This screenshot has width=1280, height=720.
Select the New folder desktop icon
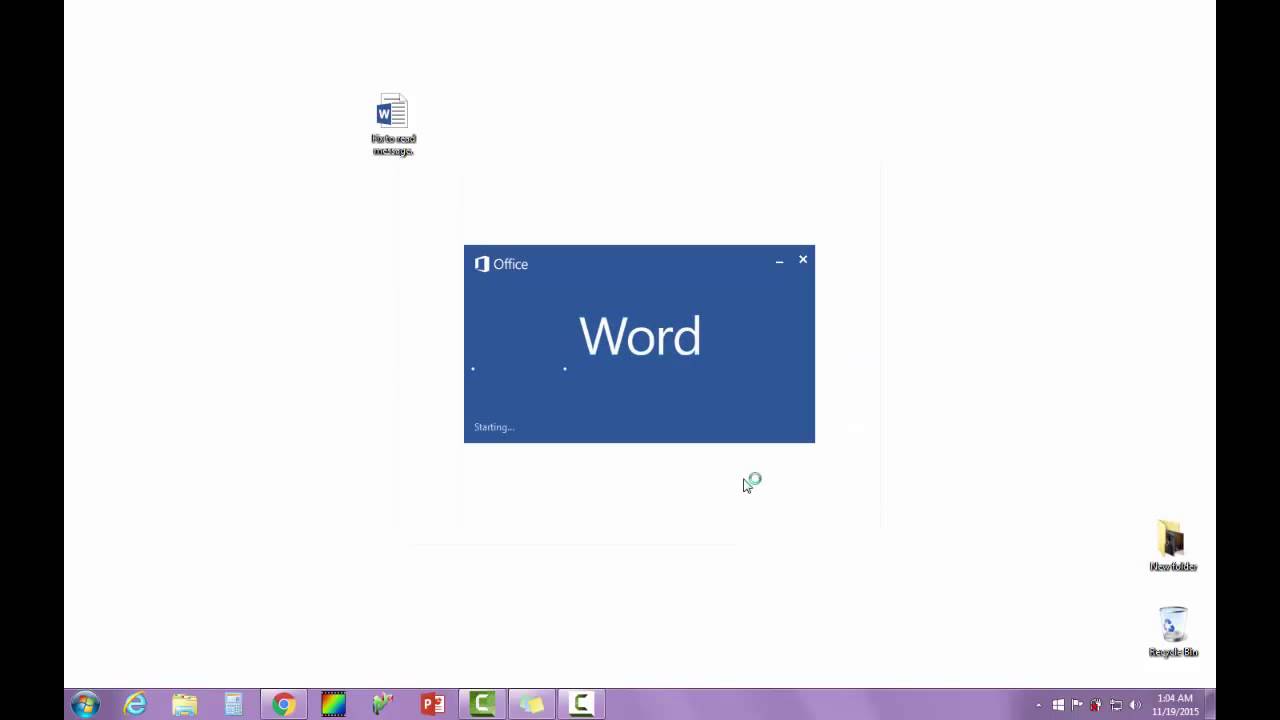pyautogui.click(x=1172, y=546)
